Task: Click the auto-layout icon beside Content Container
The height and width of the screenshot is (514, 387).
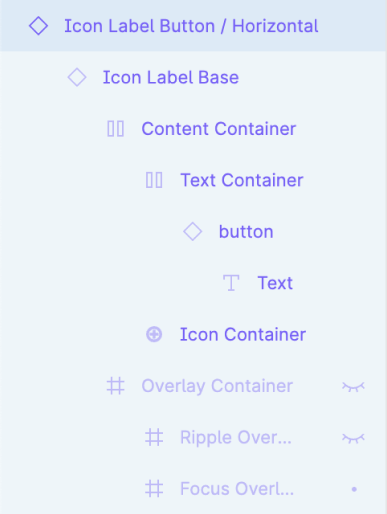Action: click(116, 129)
